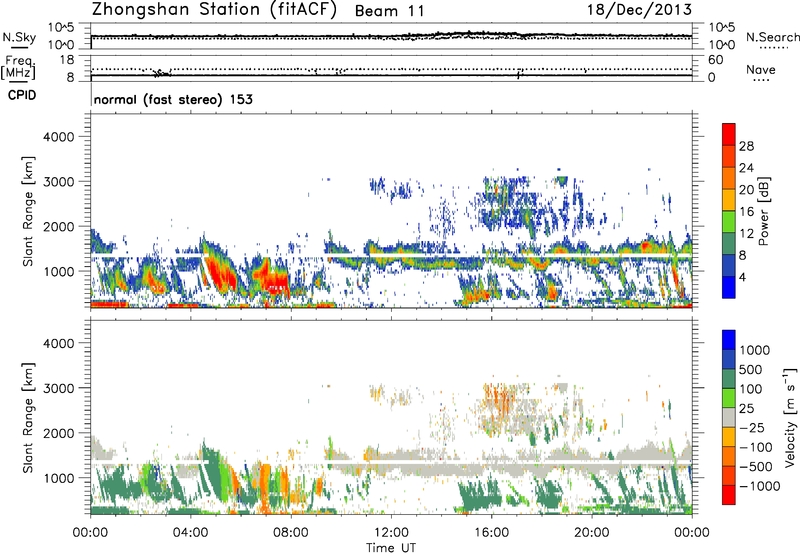Click the 'Velocity [m s⁻¹]' colorbar label

[790, 417]
